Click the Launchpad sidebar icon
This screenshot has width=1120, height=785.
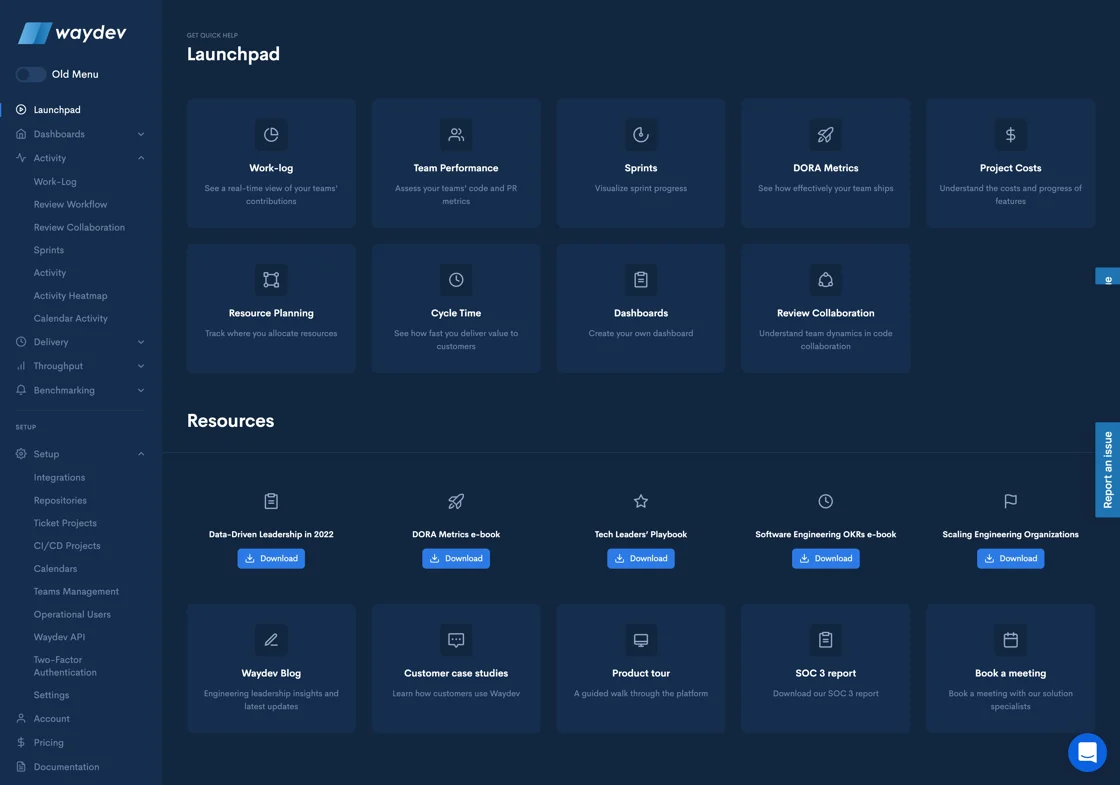(21, 109)
